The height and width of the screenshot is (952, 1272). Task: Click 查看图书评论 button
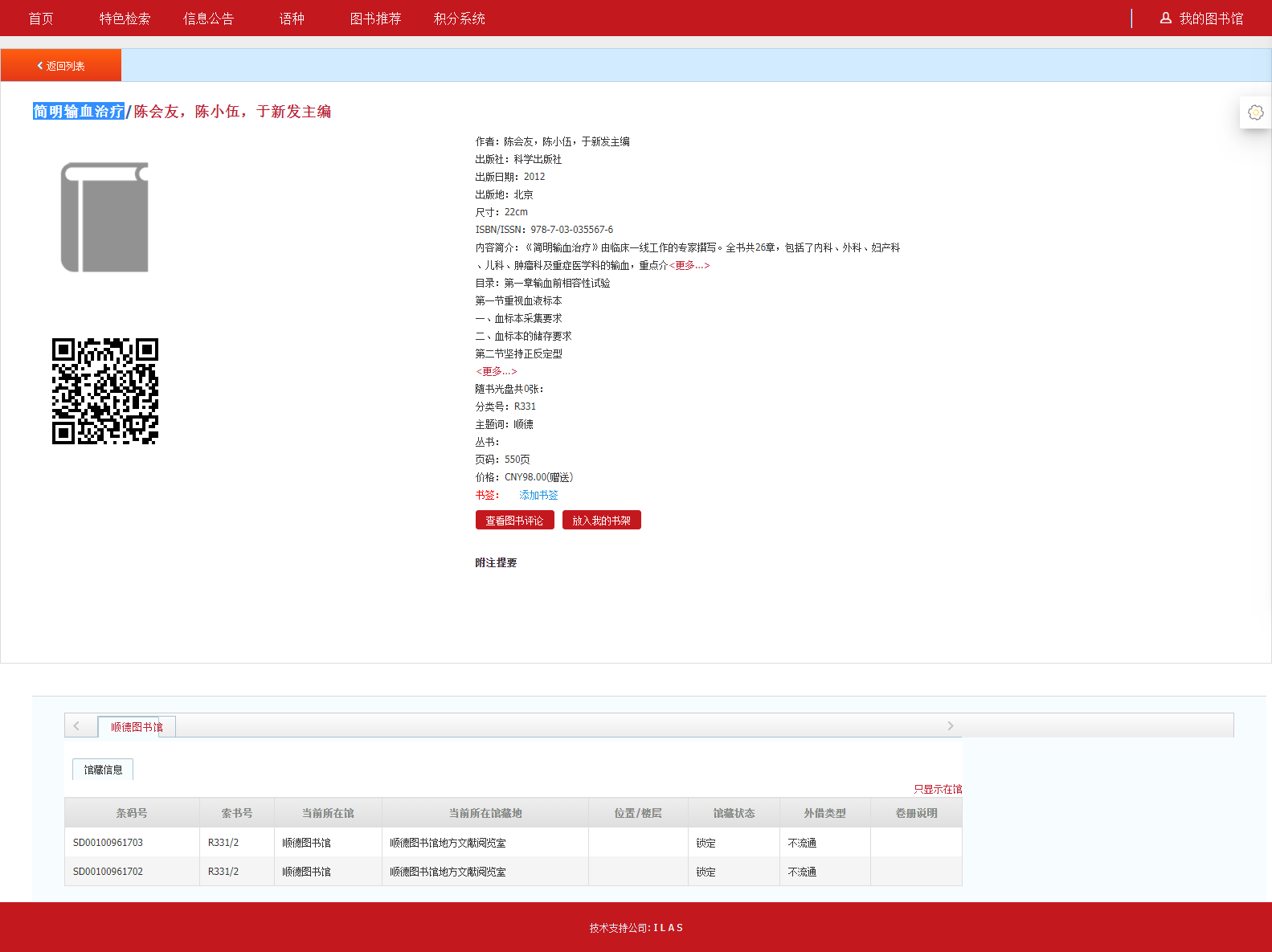[514, 520]
